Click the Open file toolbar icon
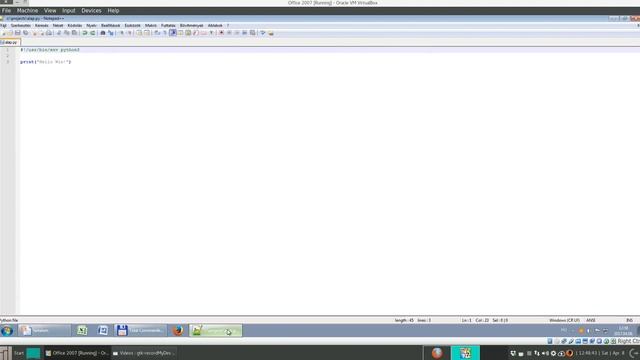Viewport: 640px width, 360px height. [10, 33]
